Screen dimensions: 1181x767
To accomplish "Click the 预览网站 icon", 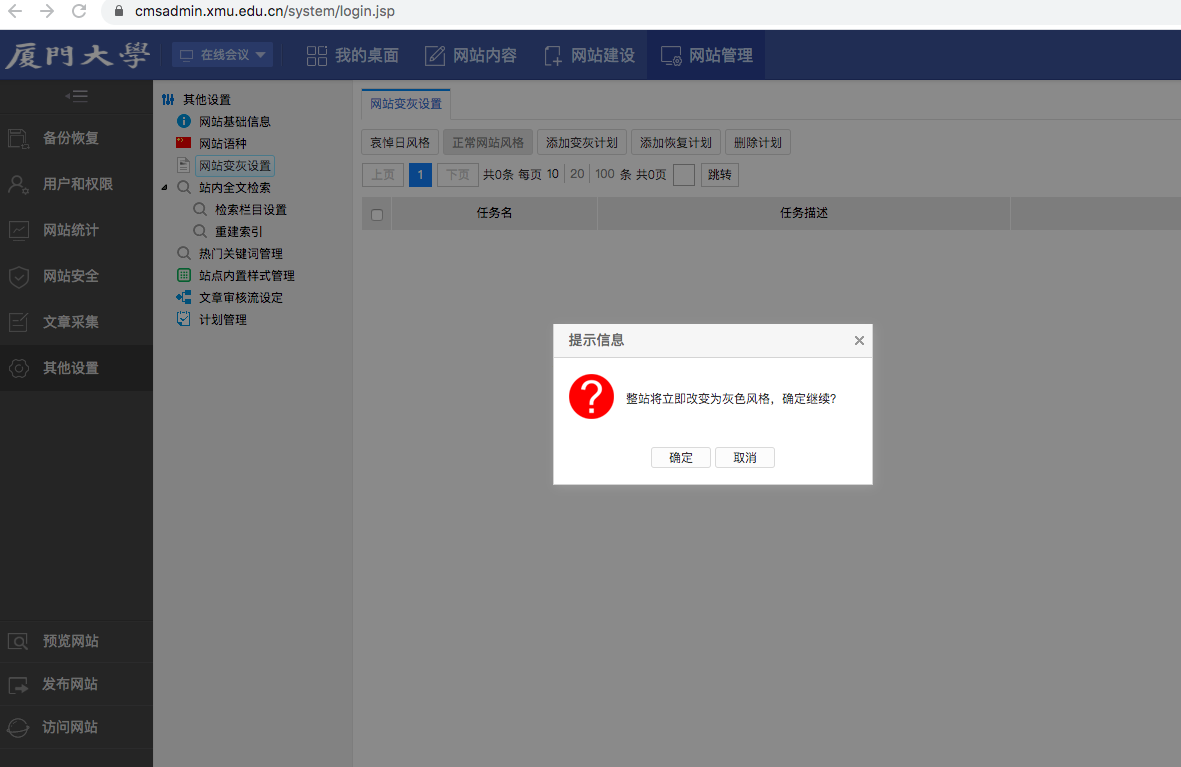I will click(19, 641).
